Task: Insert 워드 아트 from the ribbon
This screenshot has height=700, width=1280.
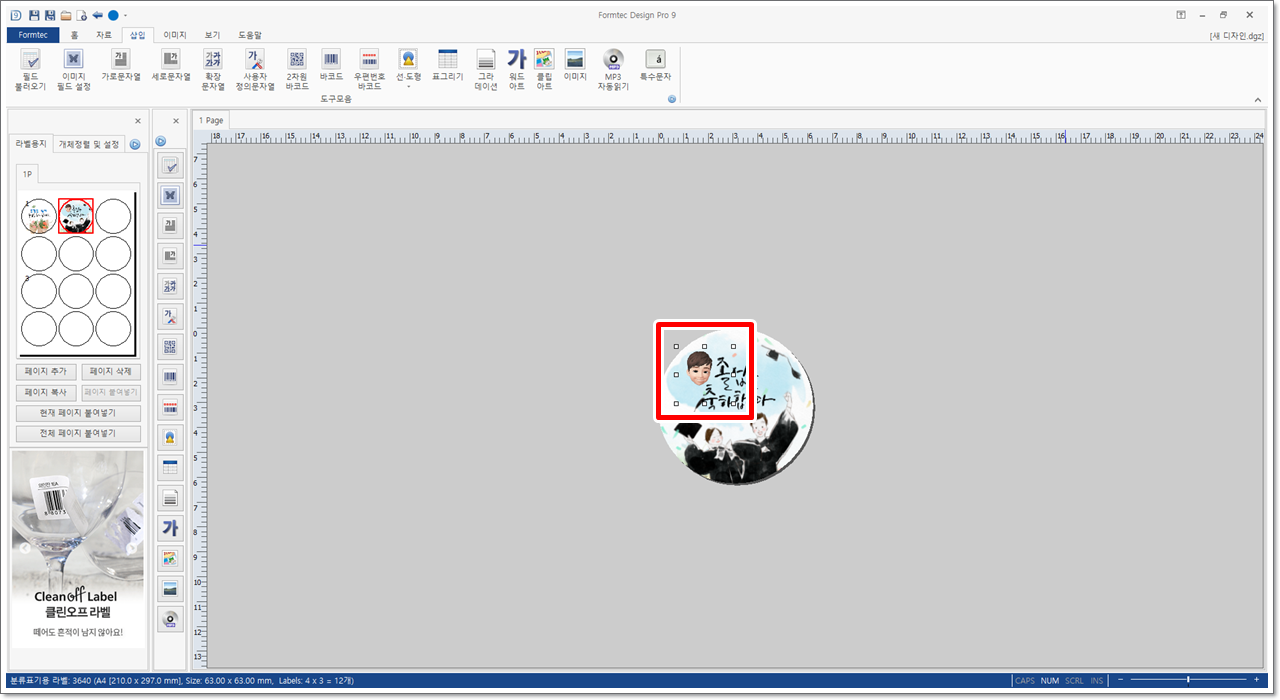Action: pyautogui.click(x=516, y=70)
